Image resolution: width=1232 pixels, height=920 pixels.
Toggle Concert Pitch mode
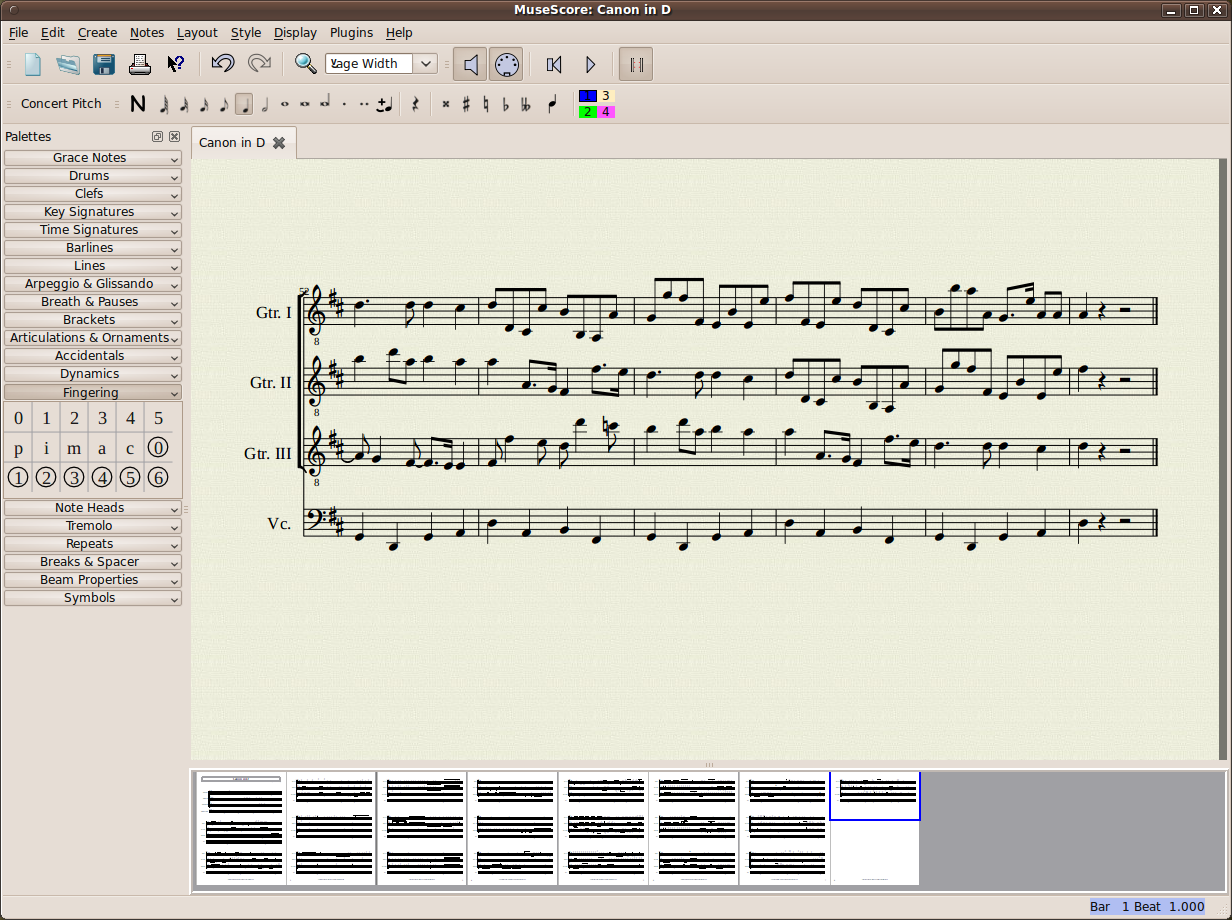[61, 103]
